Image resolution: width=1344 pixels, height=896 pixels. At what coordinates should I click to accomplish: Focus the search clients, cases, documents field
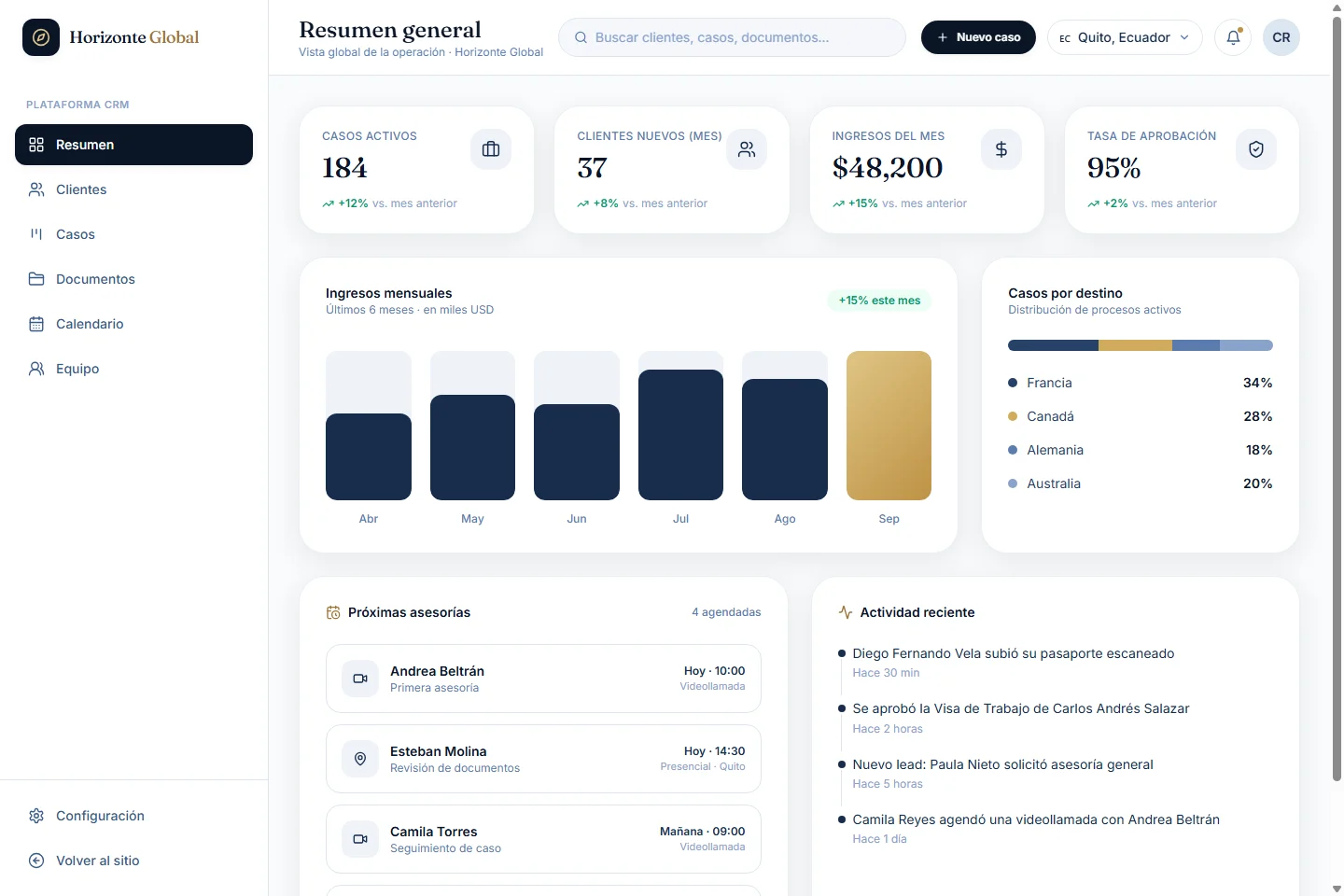click(x=732, y=37)
